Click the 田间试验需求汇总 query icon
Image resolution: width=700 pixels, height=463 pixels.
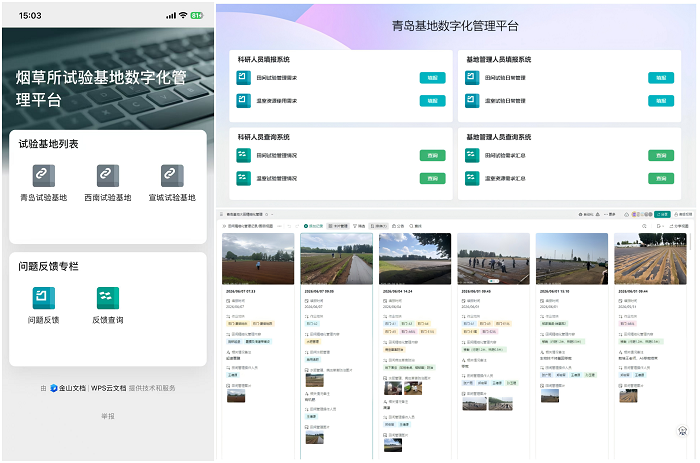472,155
